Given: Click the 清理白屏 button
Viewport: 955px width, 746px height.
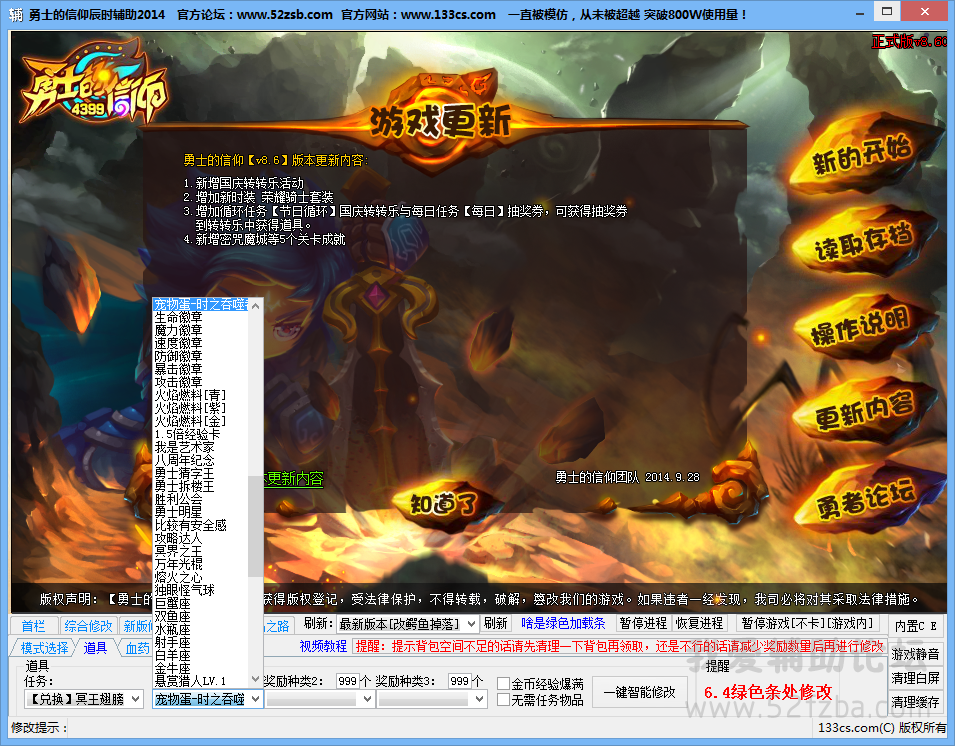Looking at the screenshot, I should 915,678.
